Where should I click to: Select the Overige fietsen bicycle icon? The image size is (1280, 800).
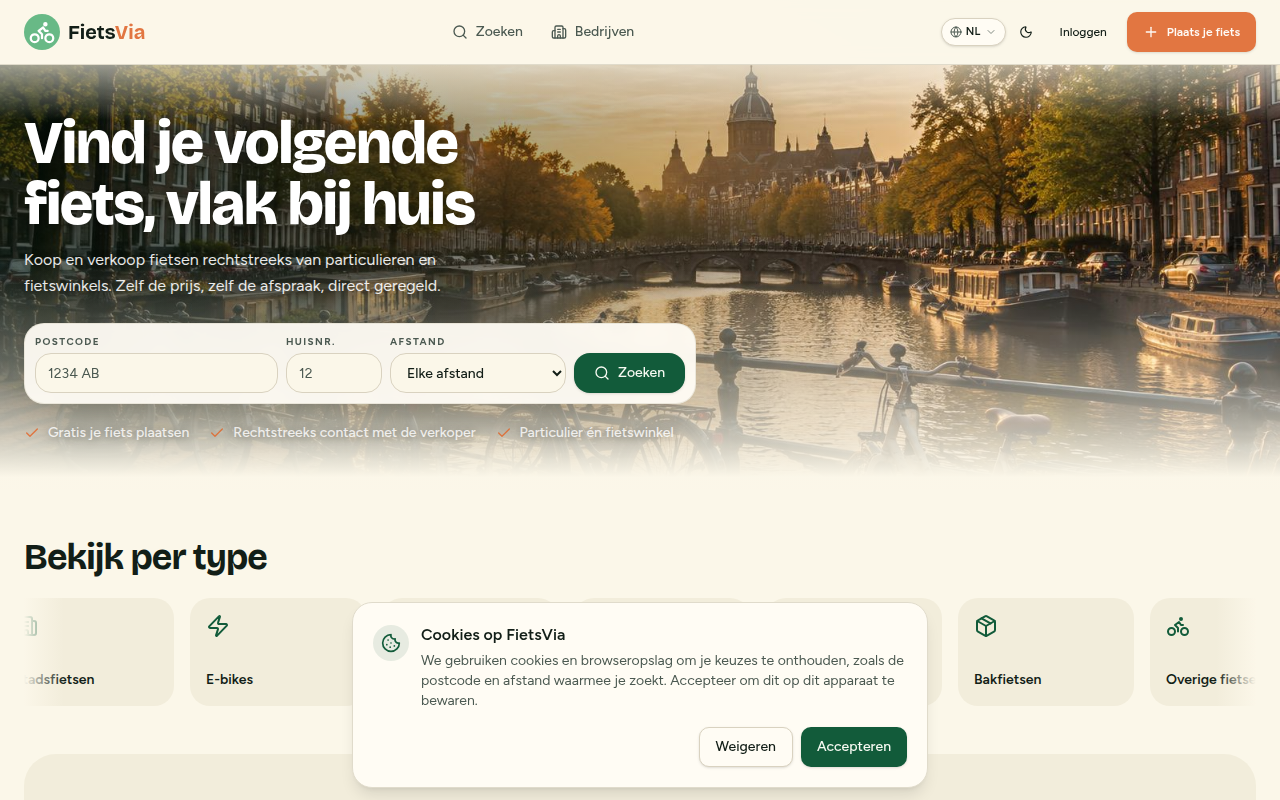[x=1178, y=626]
